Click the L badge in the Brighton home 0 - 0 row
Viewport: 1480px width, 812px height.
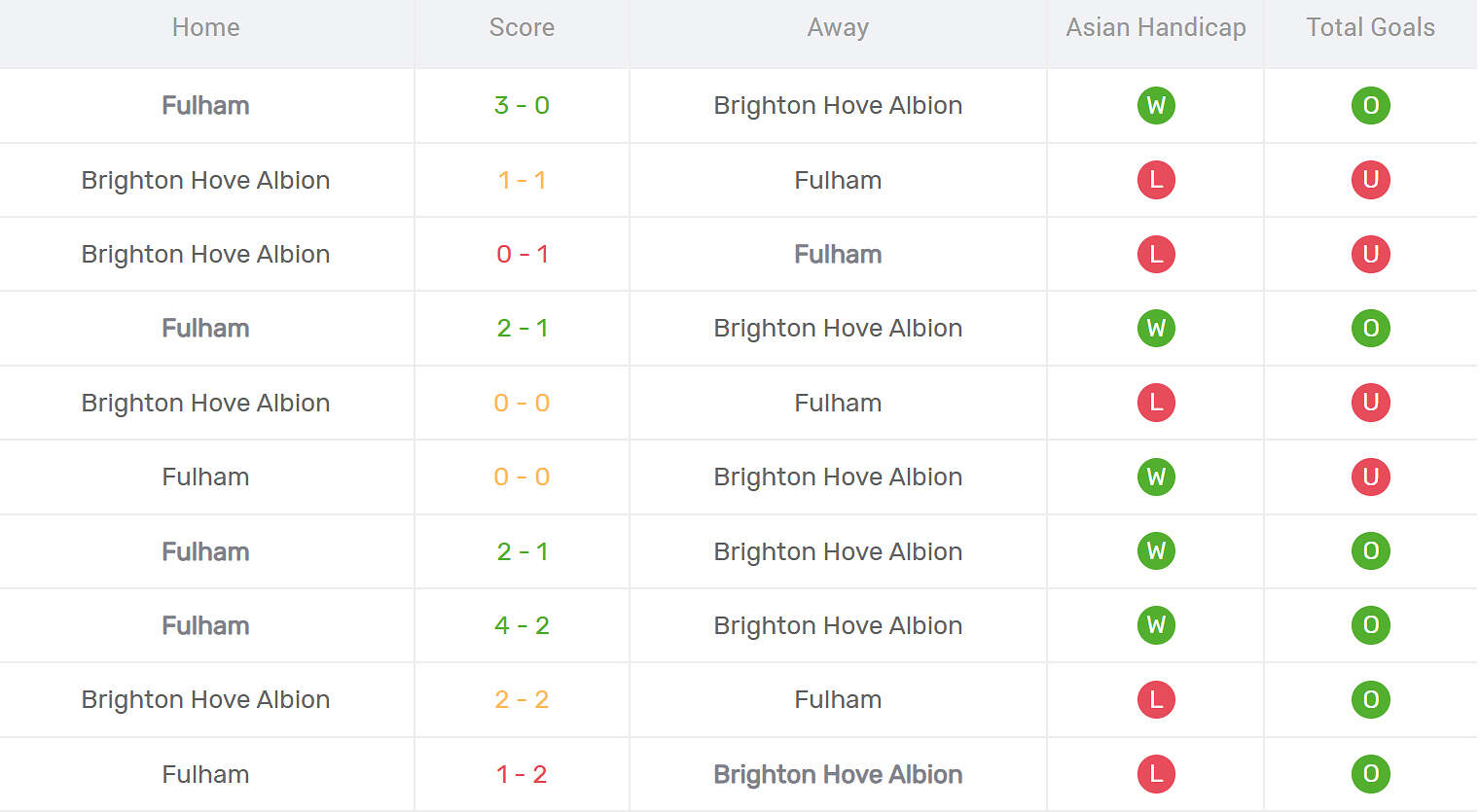1156,403
